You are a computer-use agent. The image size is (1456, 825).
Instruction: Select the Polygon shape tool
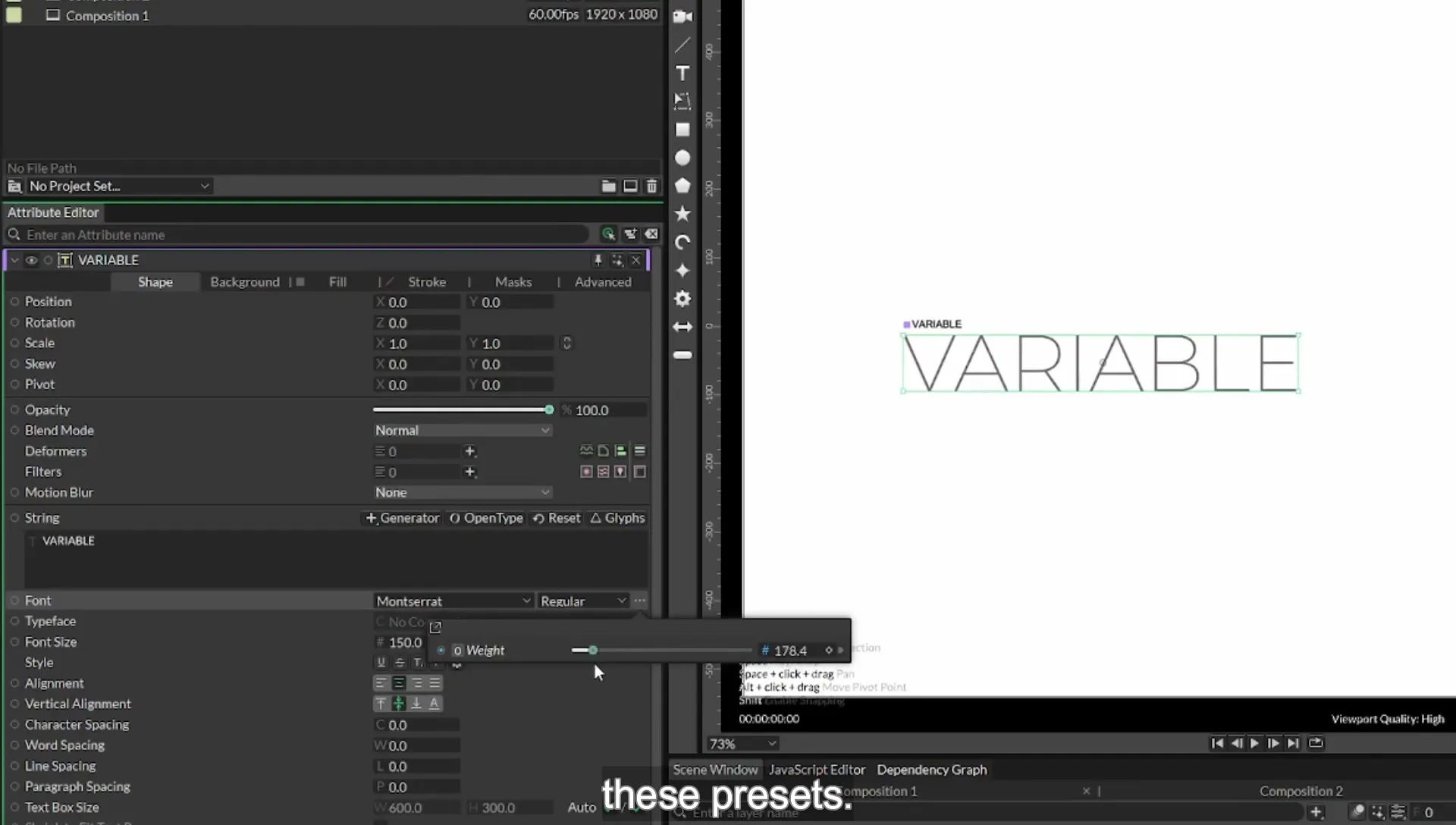(682, 186)
